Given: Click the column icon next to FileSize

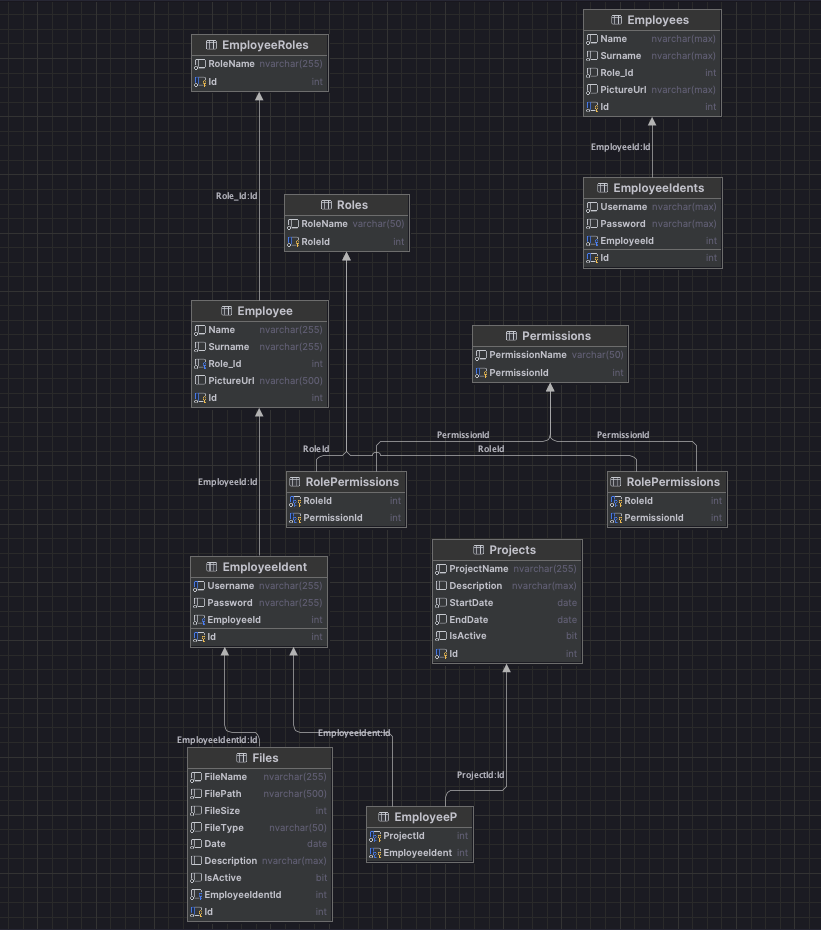Looking at the screenshot, I should [x=196, y=811].
